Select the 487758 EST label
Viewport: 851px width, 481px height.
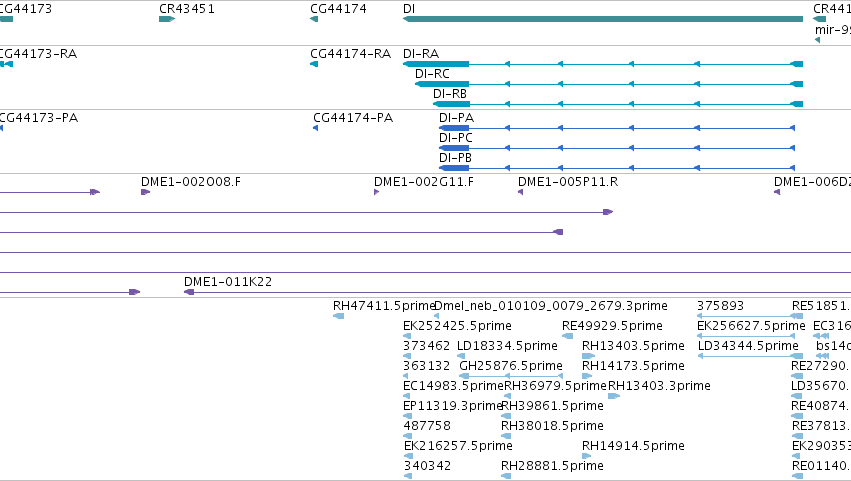427,426
